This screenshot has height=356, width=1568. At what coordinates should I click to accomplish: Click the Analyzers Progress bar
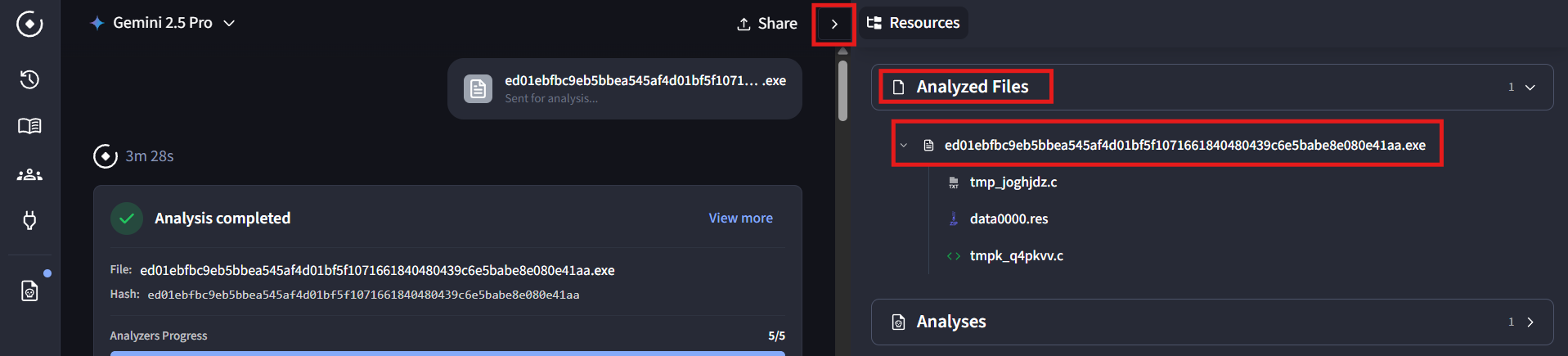[447, 353]
